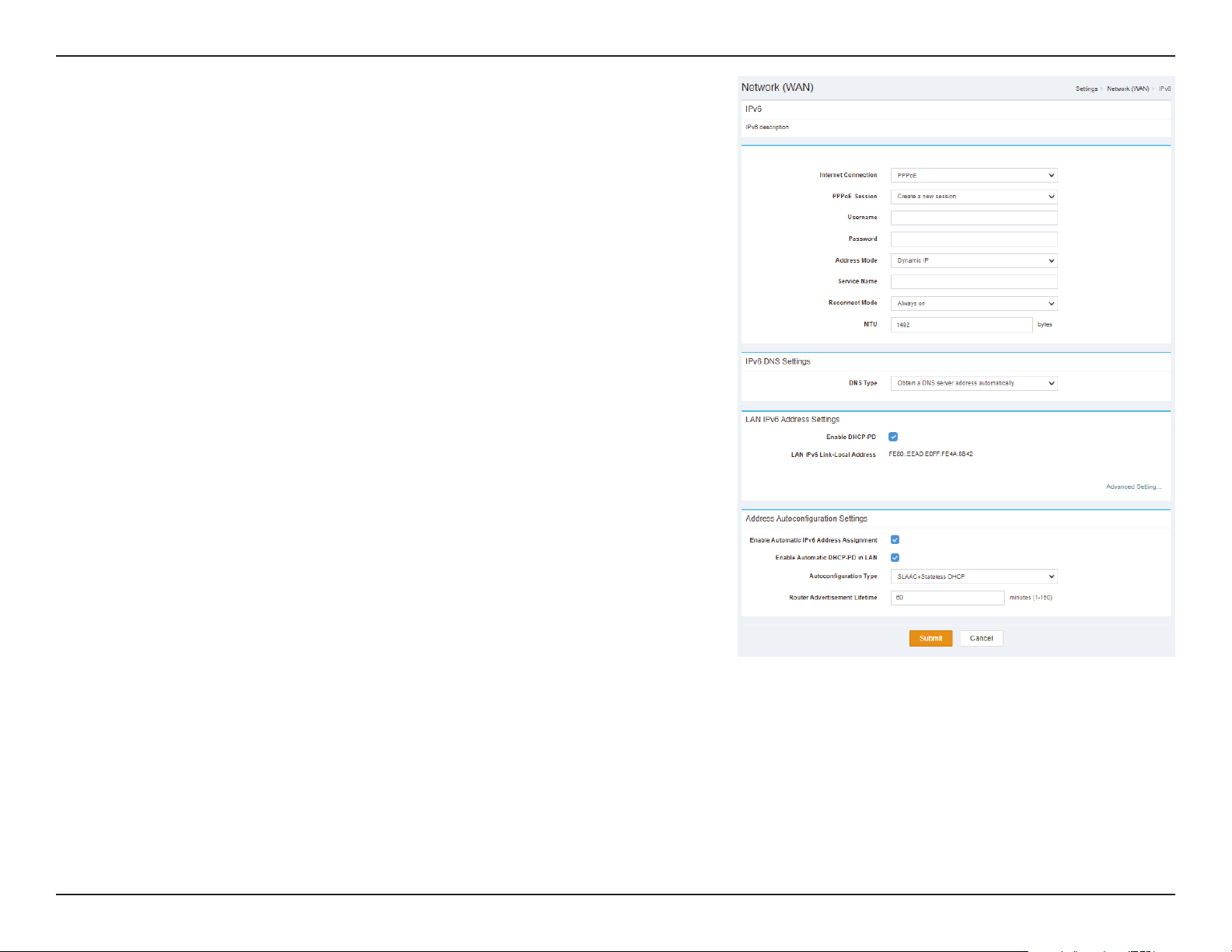Toggle the Enable DHCP-PD checkbox

point(893,437)
